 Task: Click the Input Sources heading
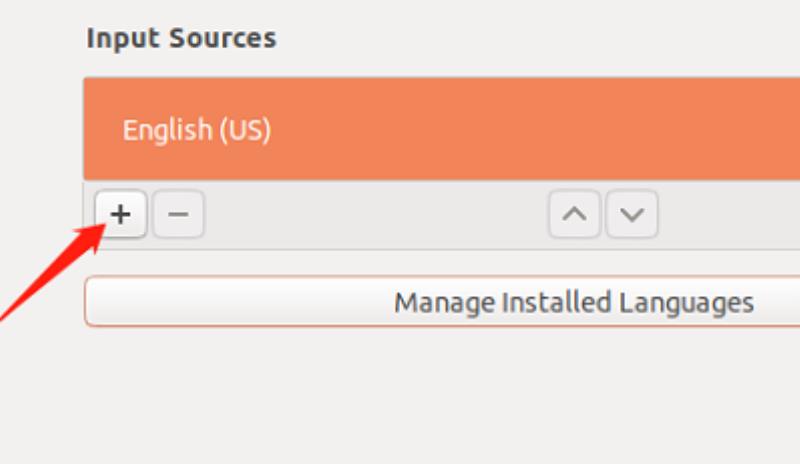pyautogui.click(x=181, y=39)
